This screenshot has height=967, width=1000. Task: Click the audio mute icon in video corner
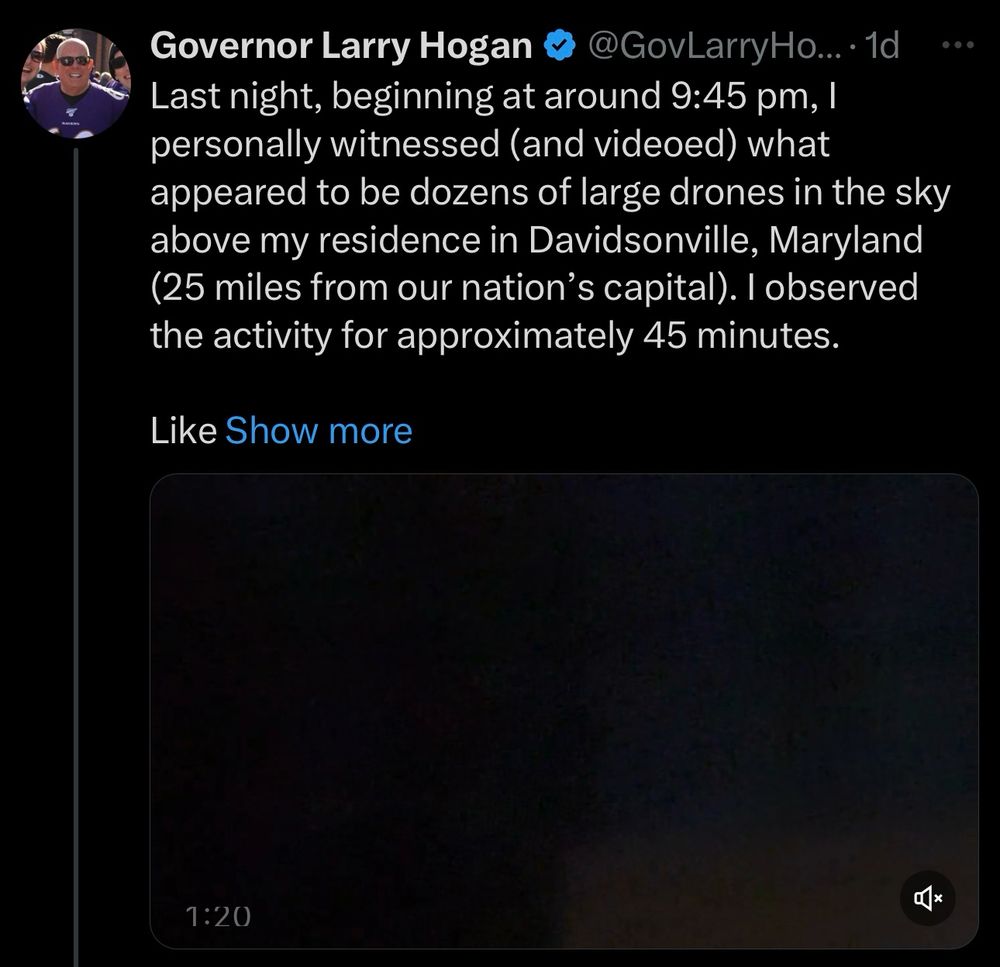click(926, 898)
